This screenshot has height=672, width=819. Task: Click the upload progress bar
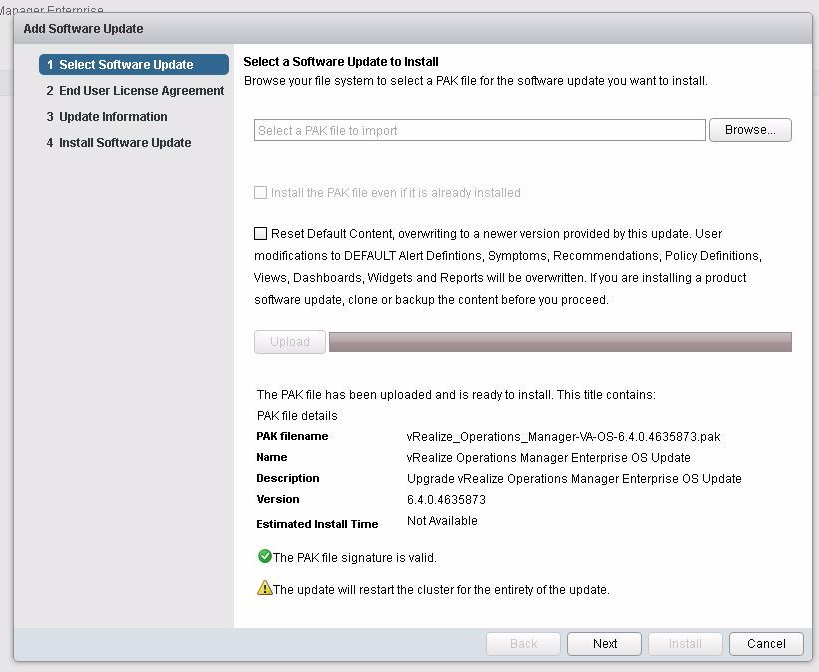click(x=560, y=342)
